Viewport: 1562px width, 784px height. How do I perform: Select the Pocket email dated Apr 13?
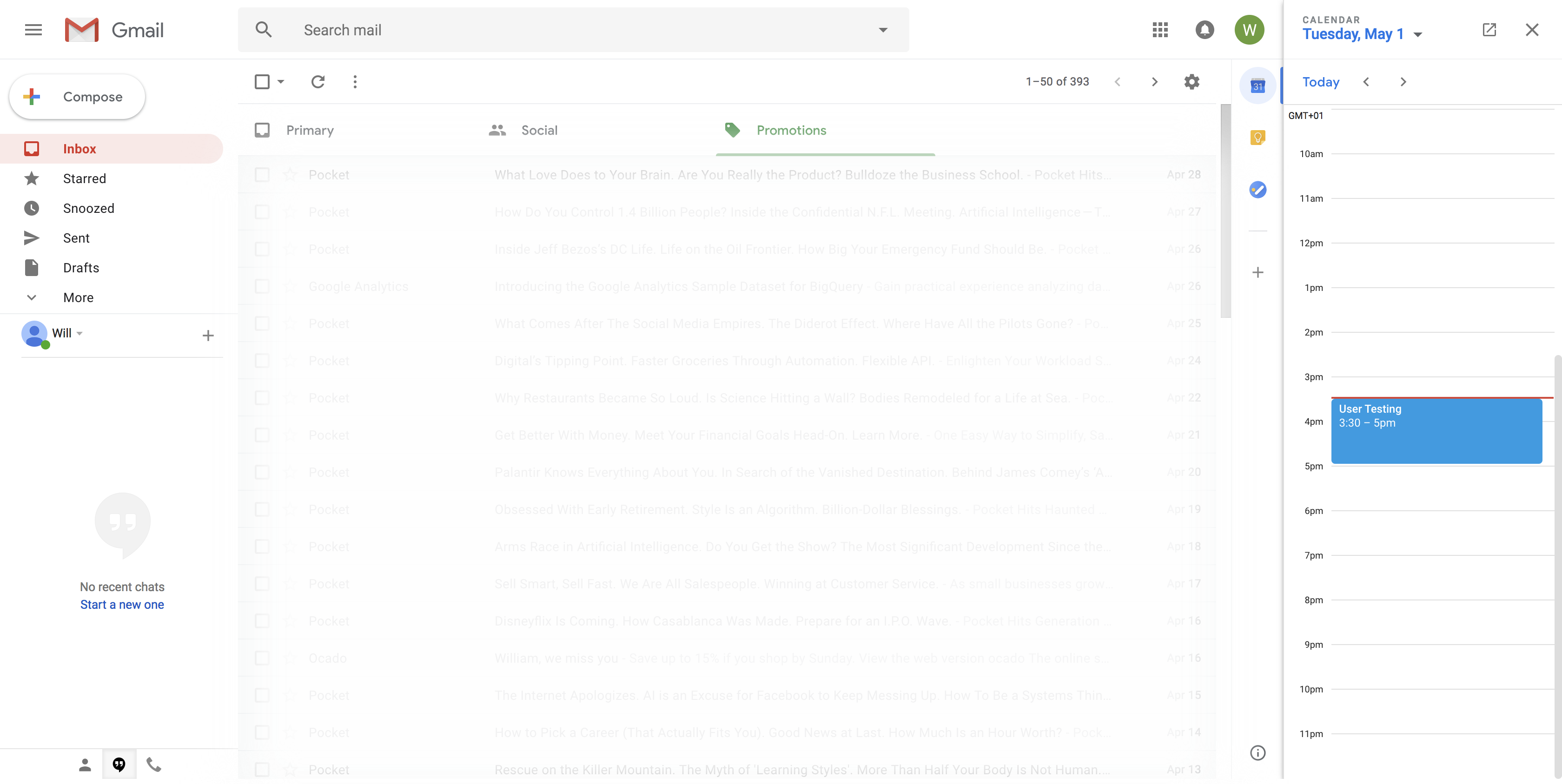262,770
